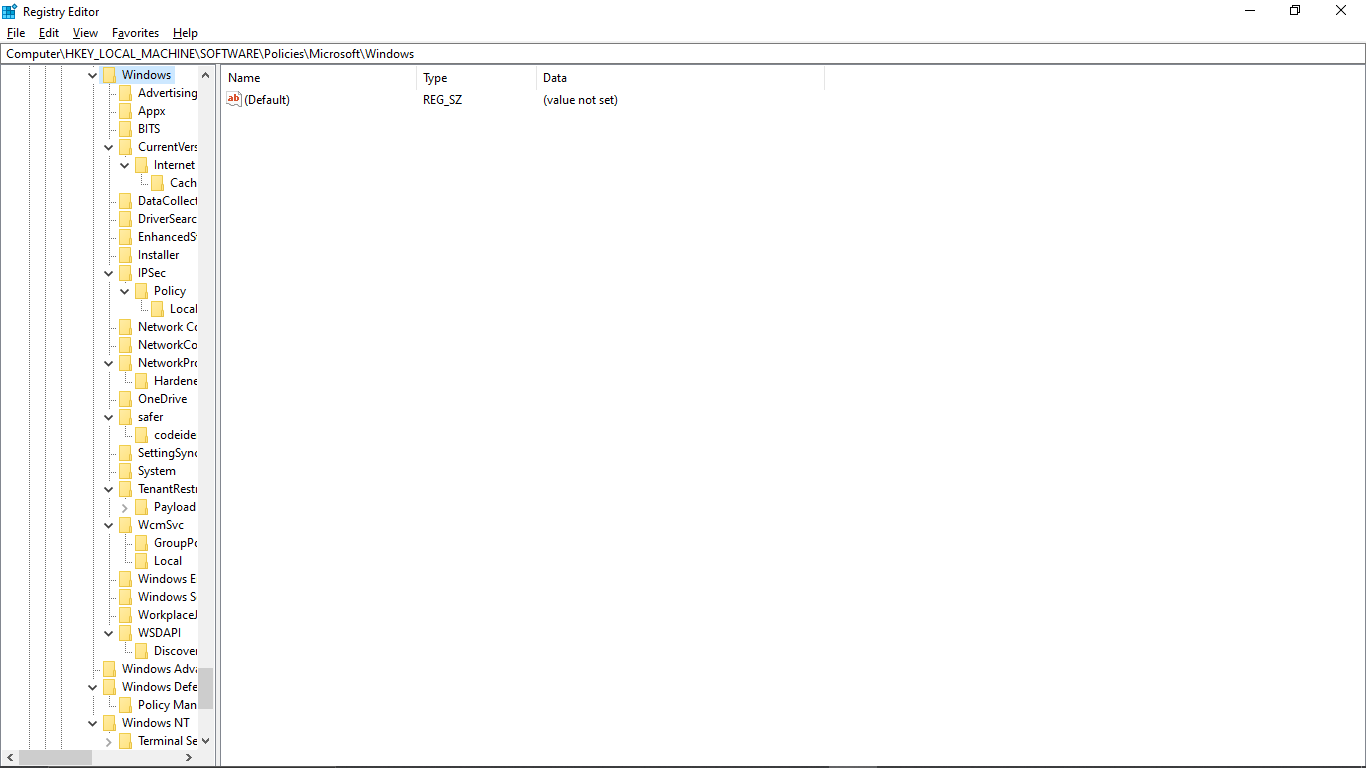The image size is (1366, 768).
Task: Click the Name column header
Action: point(318,77)
